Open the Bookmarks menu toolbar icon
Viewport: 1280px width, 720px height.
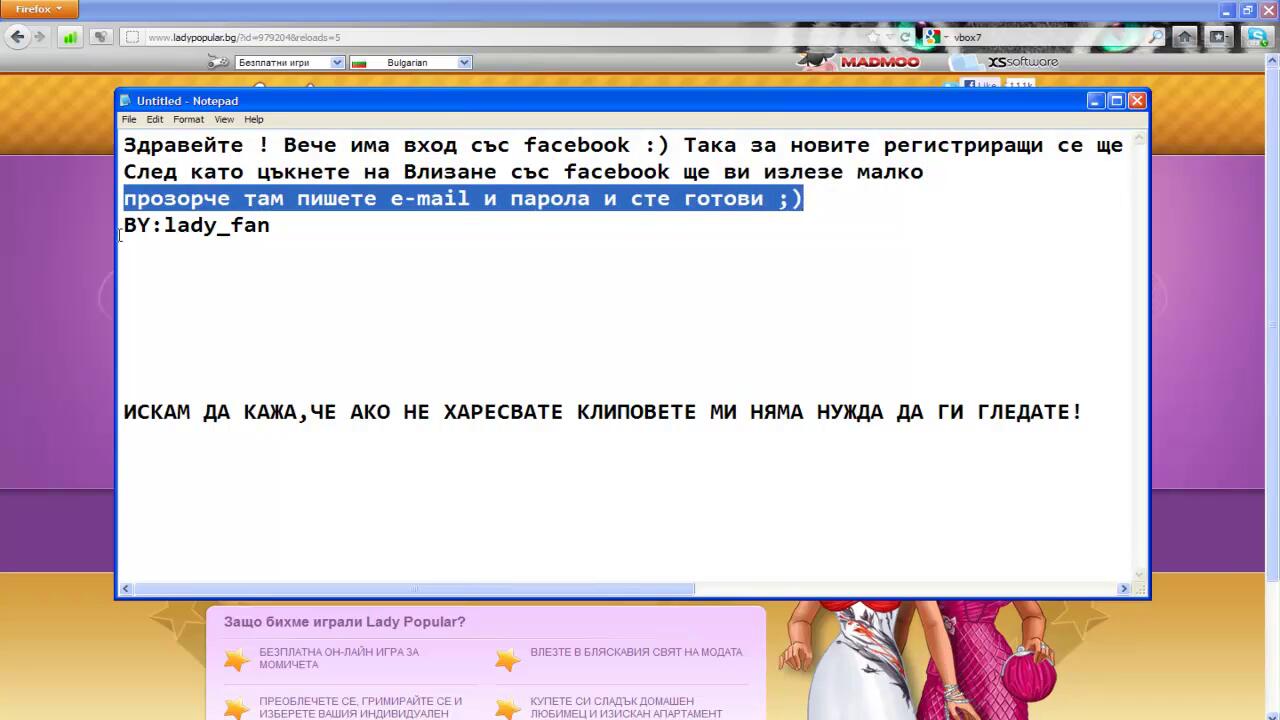click(1219, 37)
